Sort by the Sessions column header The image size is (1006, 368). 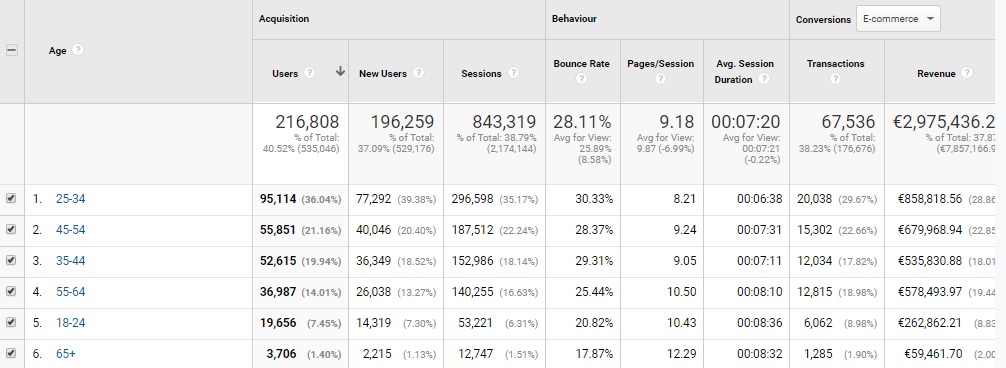pos(481,73)
